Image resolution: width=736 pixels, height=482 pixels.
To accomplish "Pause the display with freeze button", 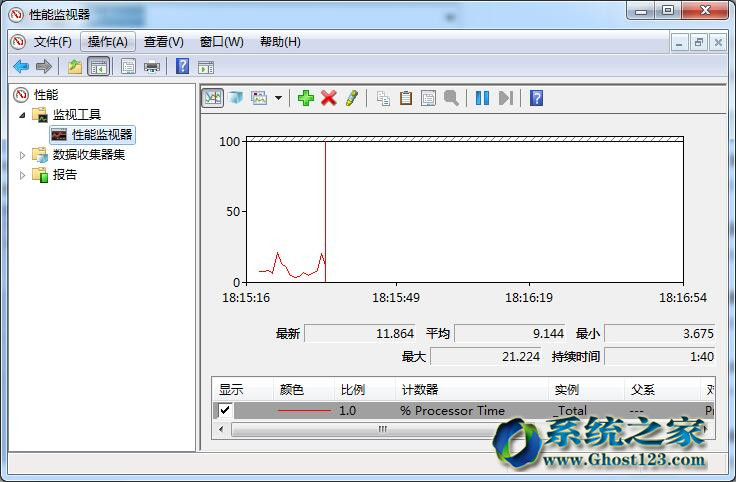I will coord(482,98).
